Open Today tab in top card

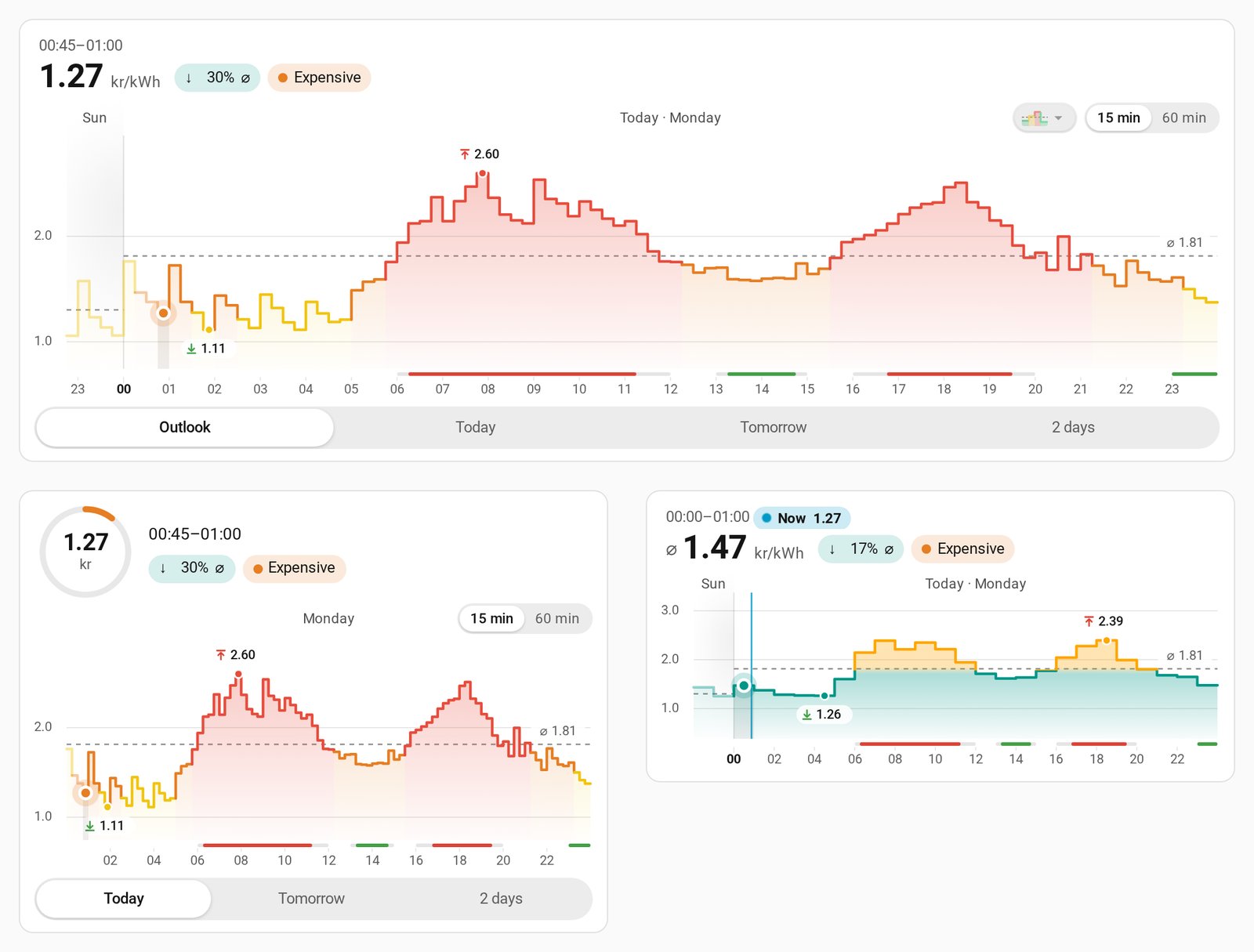(476, 427)
